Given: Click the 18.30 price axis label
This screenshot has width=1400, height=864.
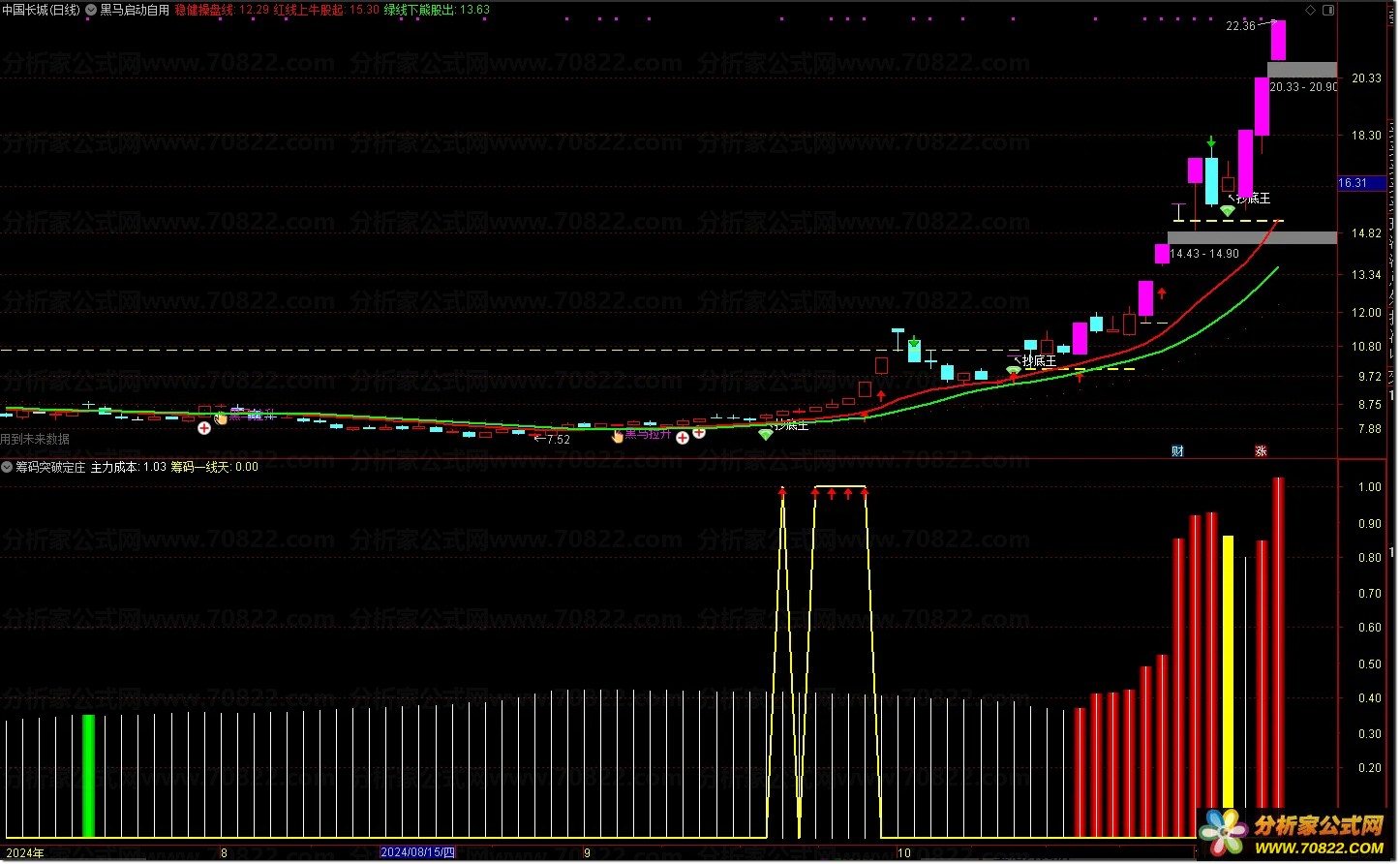Looking at the screenshot, I should click(x=1366, y=136).
